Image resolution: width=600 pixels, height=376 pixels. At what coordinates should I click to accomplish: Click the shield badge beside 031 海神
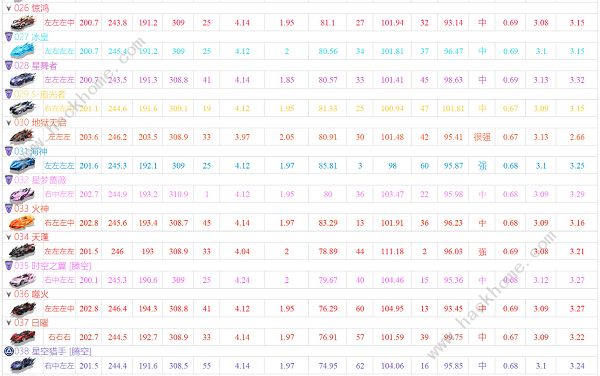click(9, 151)
